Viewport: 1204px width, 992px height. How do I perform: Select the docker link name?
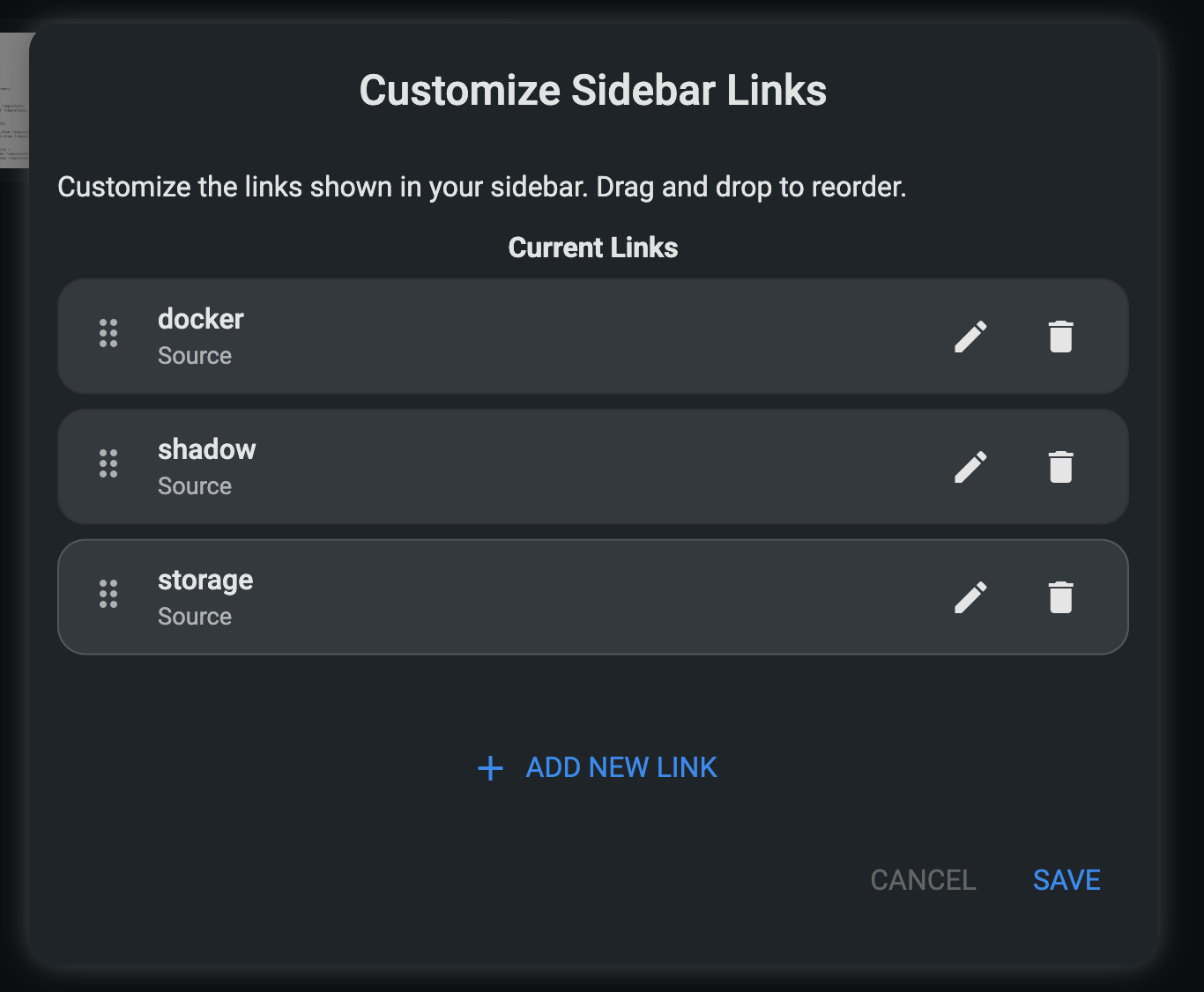tap(201, 319)
